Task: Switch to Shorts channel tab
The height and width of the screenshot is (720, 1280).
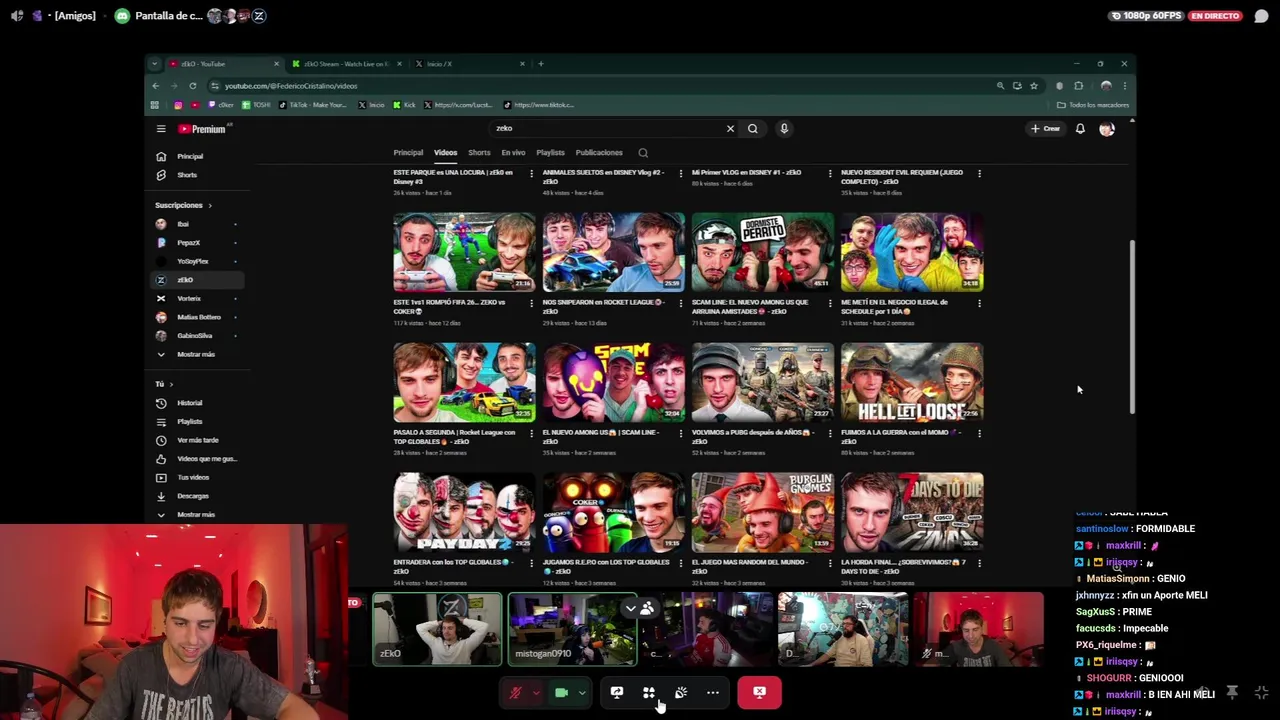Action: coord(479,153)
